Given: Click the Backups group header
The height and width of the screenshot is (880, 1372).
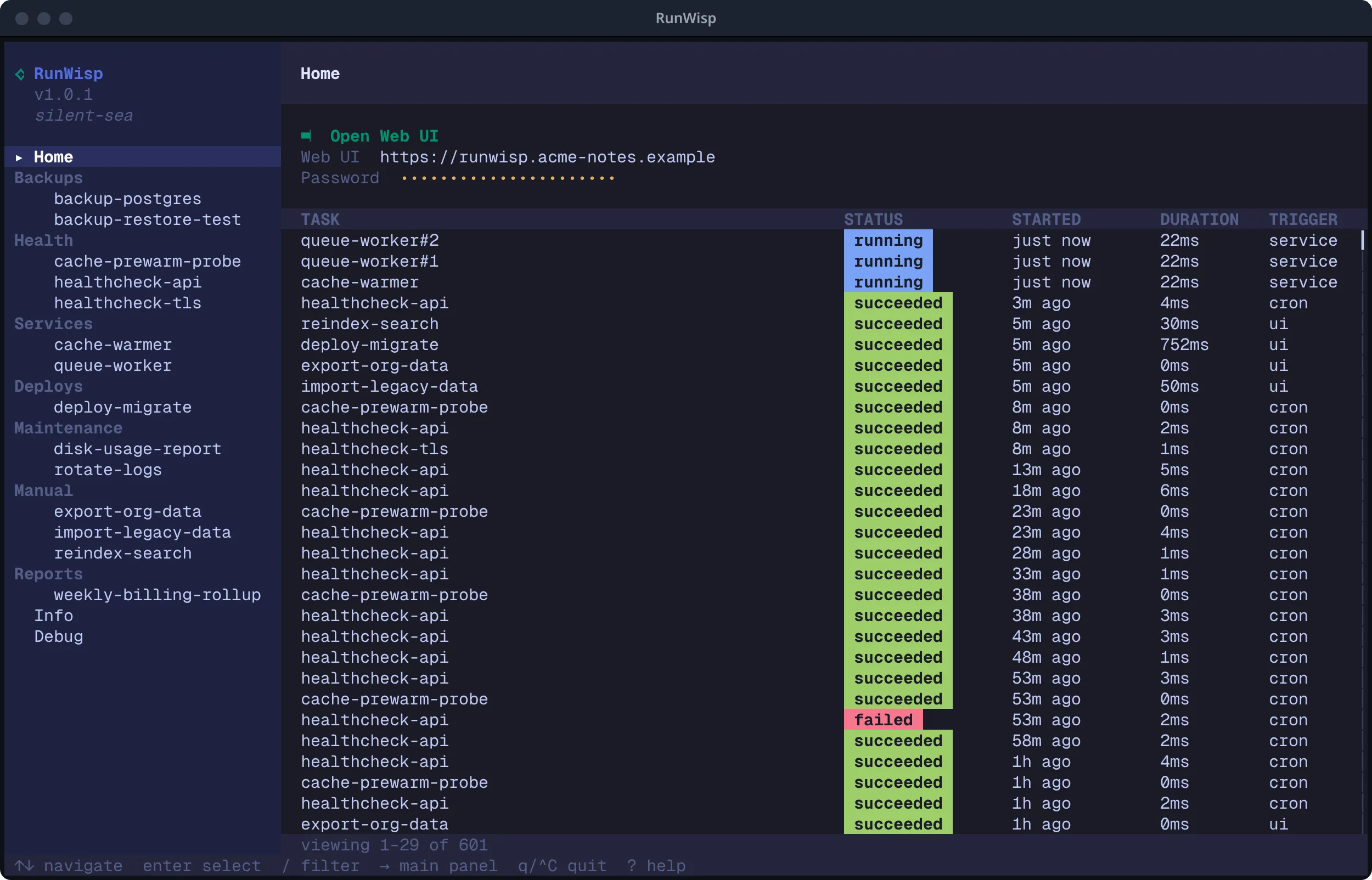Looking at the screenshot, I should (49, 178).
